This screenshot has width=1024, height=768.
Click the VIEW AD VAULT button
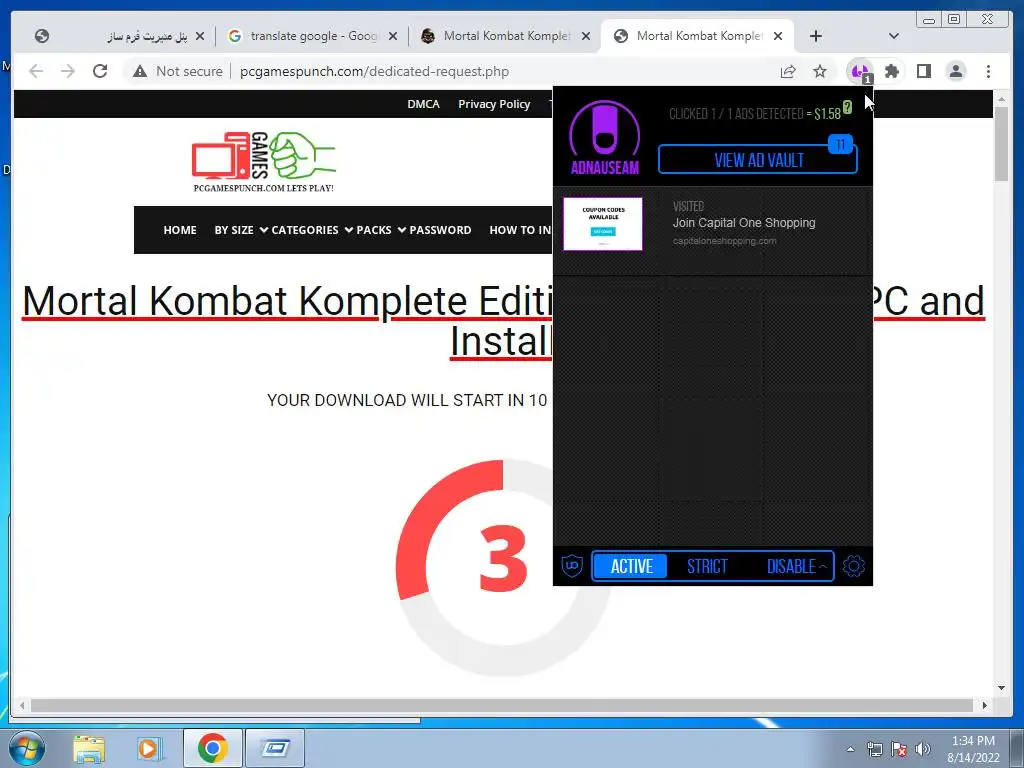coord(758,160)
